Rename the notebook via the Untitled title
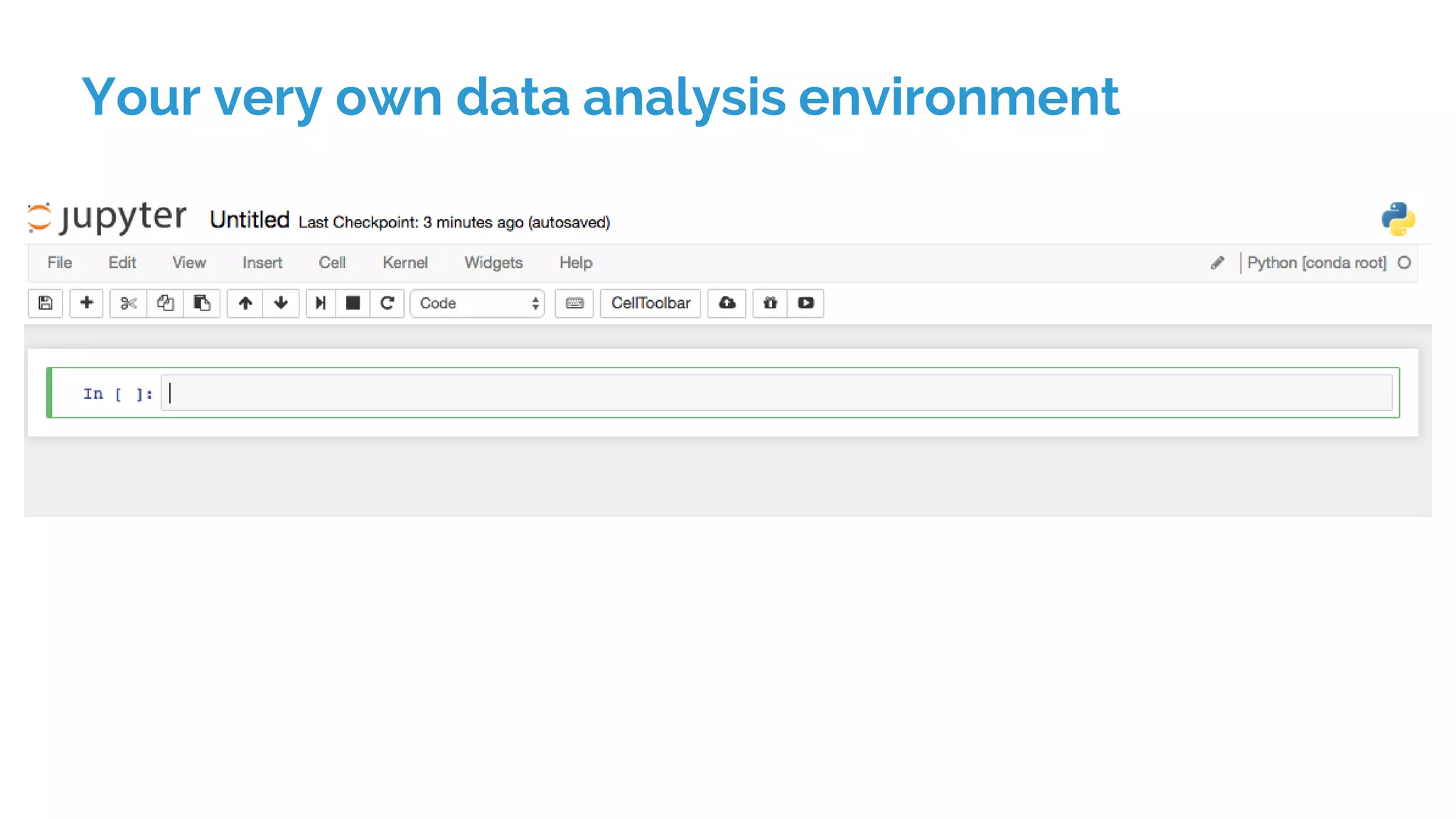The height and width of the screenshot is (819, 1456). [x=250, y=220]
